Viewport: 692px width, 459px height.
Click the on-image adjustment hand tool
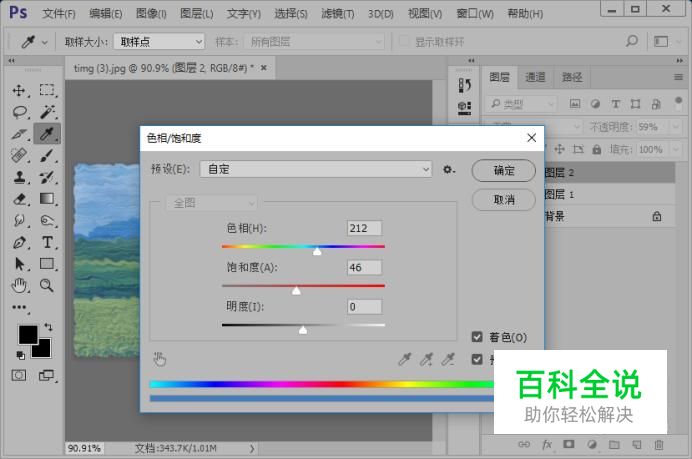[x=160, y=360]
